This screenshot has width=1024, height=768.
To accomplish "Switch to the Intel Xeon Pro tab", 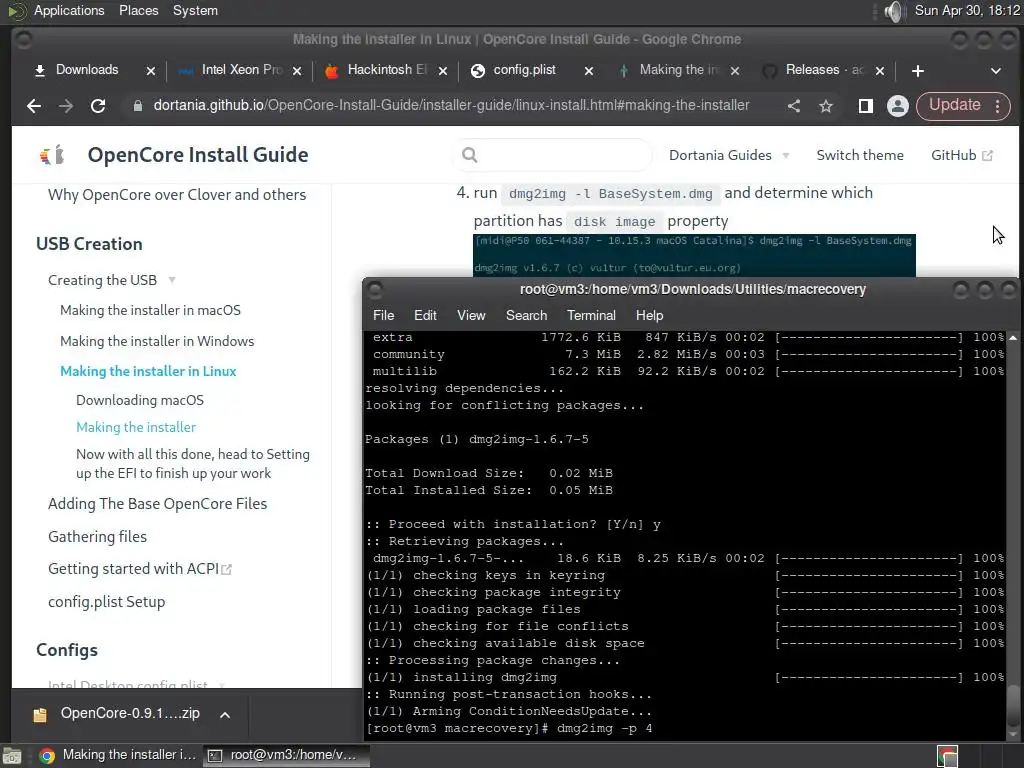I will (238, 70).
